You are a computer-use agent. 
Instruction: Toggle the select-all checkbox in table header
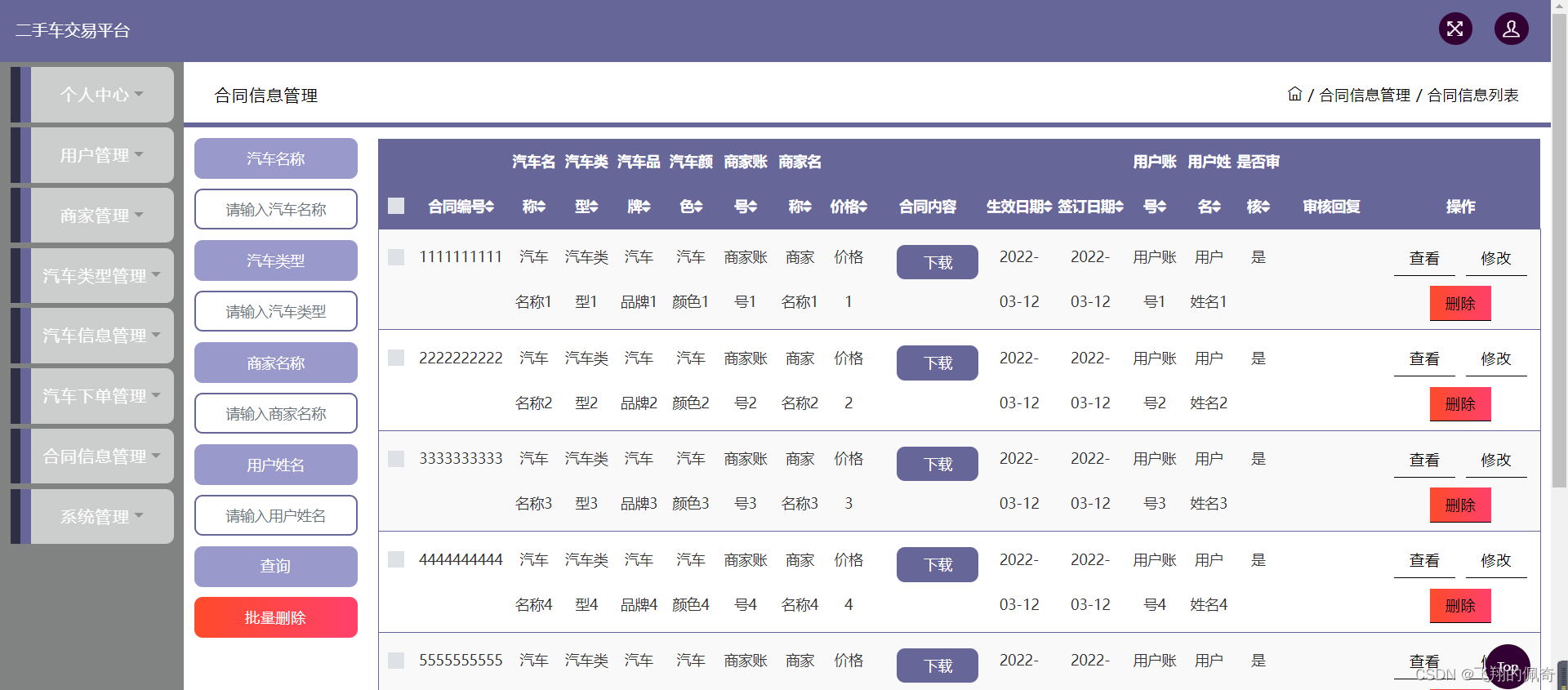[x=396, y=206]
